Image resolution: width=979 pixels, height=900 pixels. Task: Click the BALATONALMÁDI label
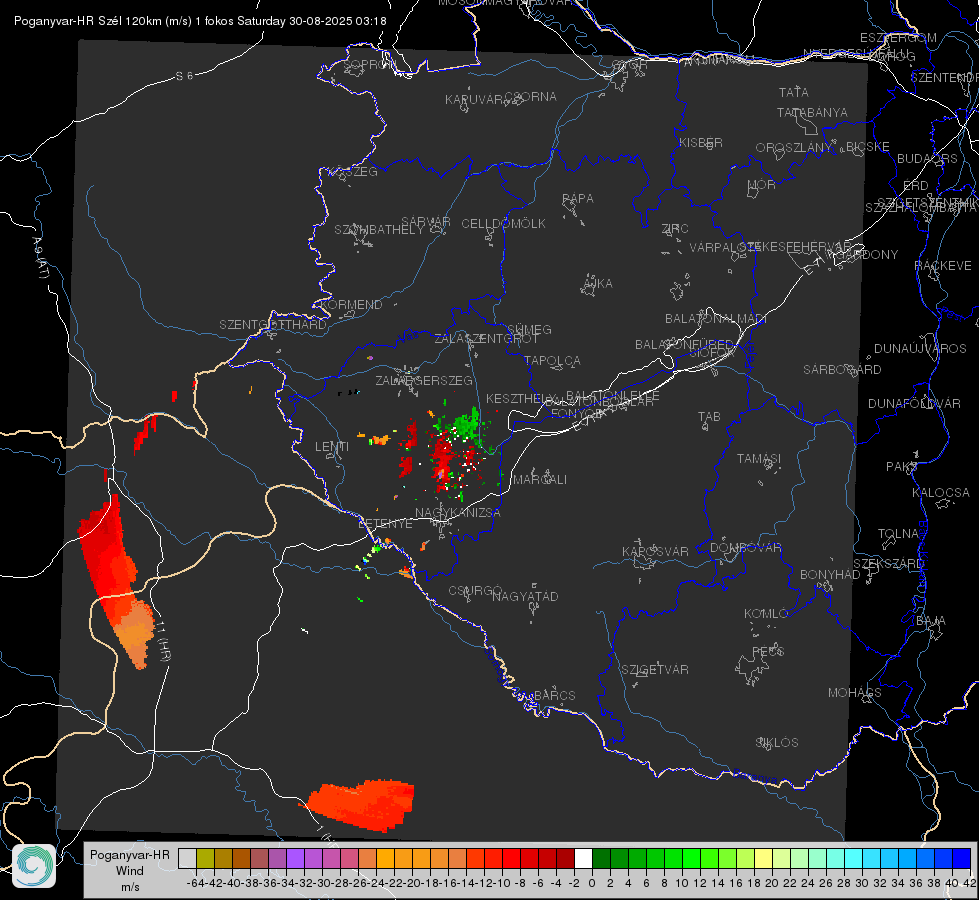tap(716, 319)
